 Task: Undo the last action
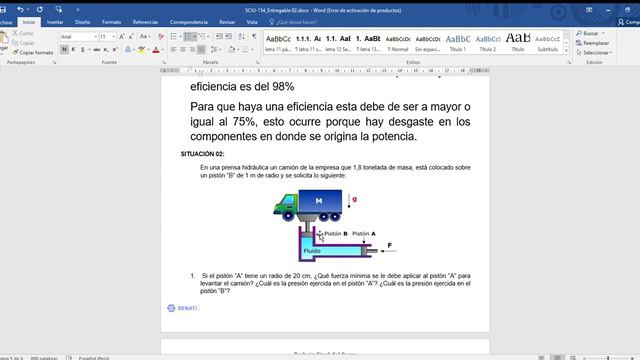pos(20,9)
